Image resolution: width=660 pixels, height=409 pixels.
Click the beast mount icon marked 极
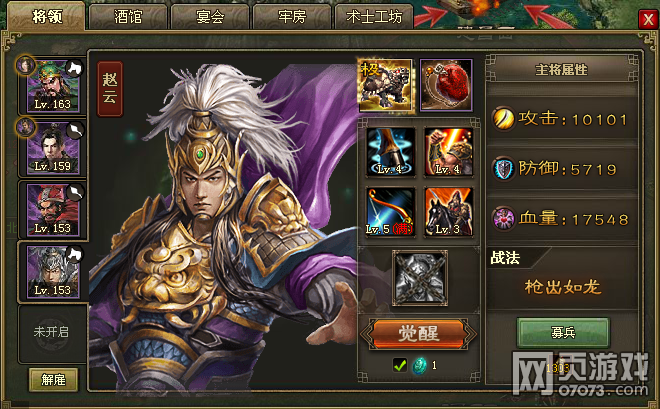386,86
